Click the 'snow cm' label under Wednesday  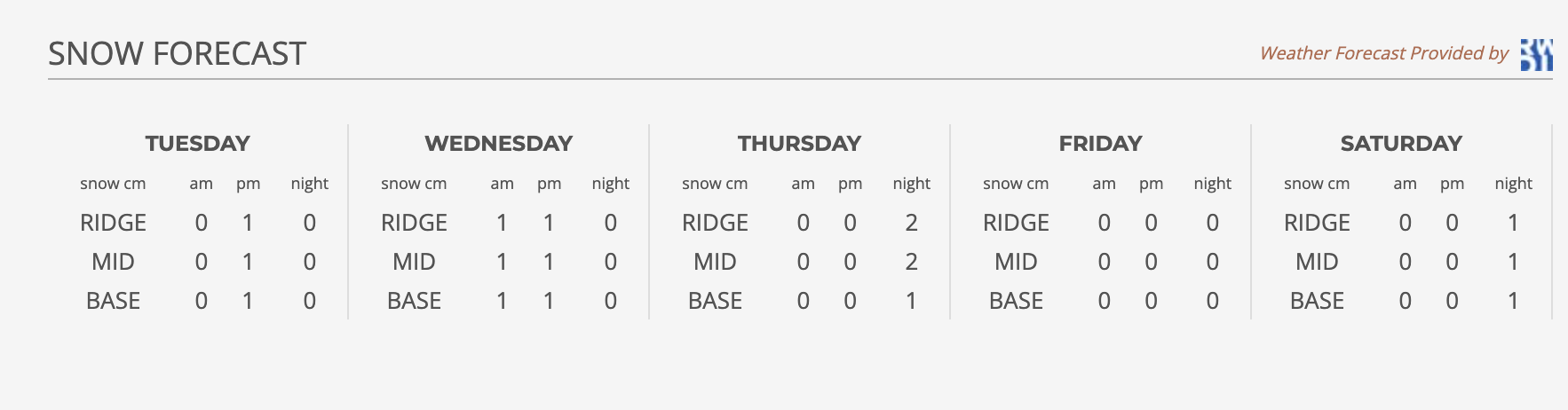[x=414, y=184]
